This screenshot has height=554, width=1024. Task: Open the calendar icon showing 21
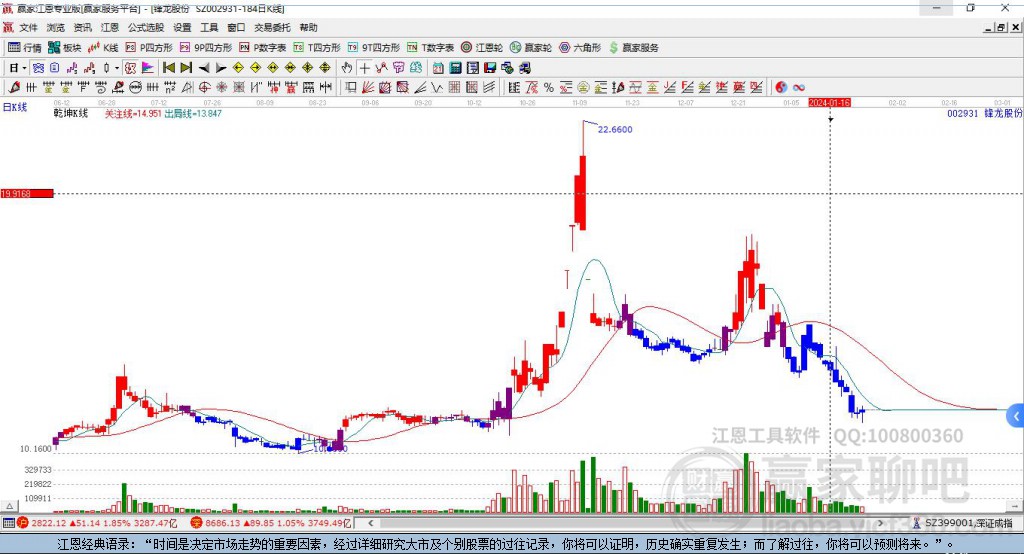438,67
